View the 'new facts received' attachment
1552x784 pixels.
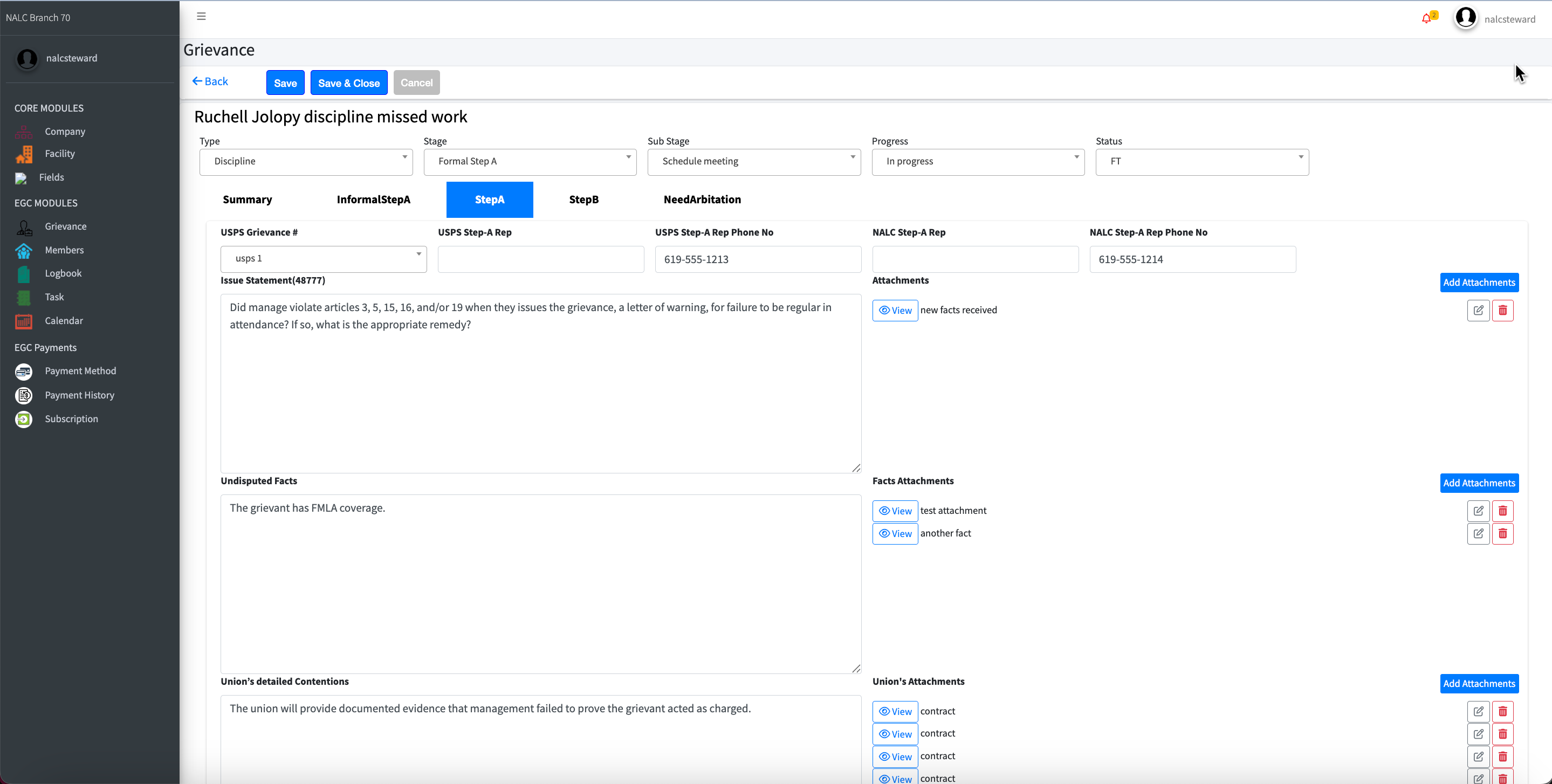895,311
